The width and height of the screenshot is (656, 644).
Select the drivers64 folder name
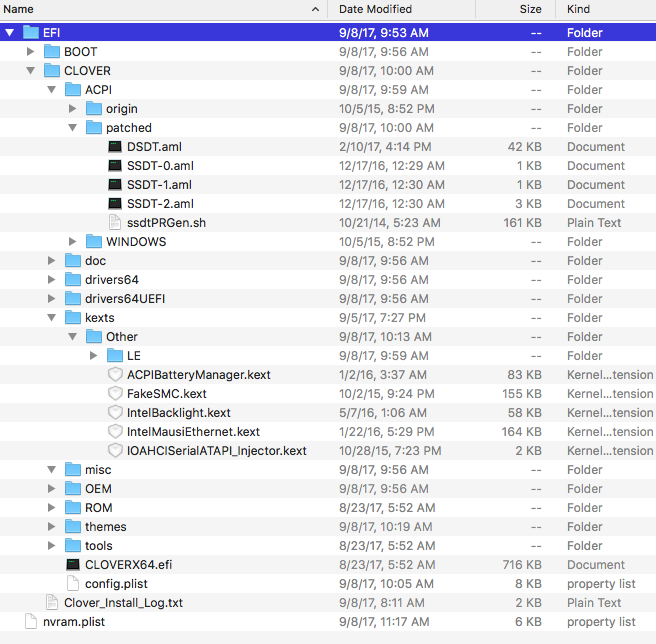tap(112, 280)
